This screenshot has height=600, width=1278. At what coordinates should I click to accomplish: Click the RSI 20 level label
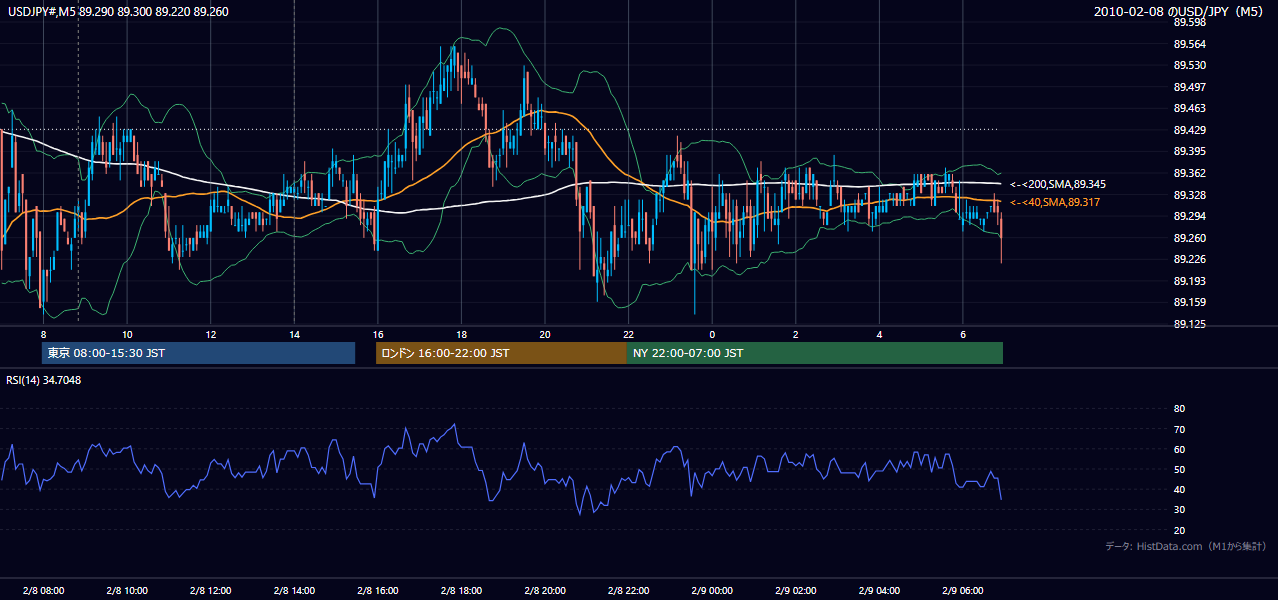pyautogui.click(x=1179, y=530)
